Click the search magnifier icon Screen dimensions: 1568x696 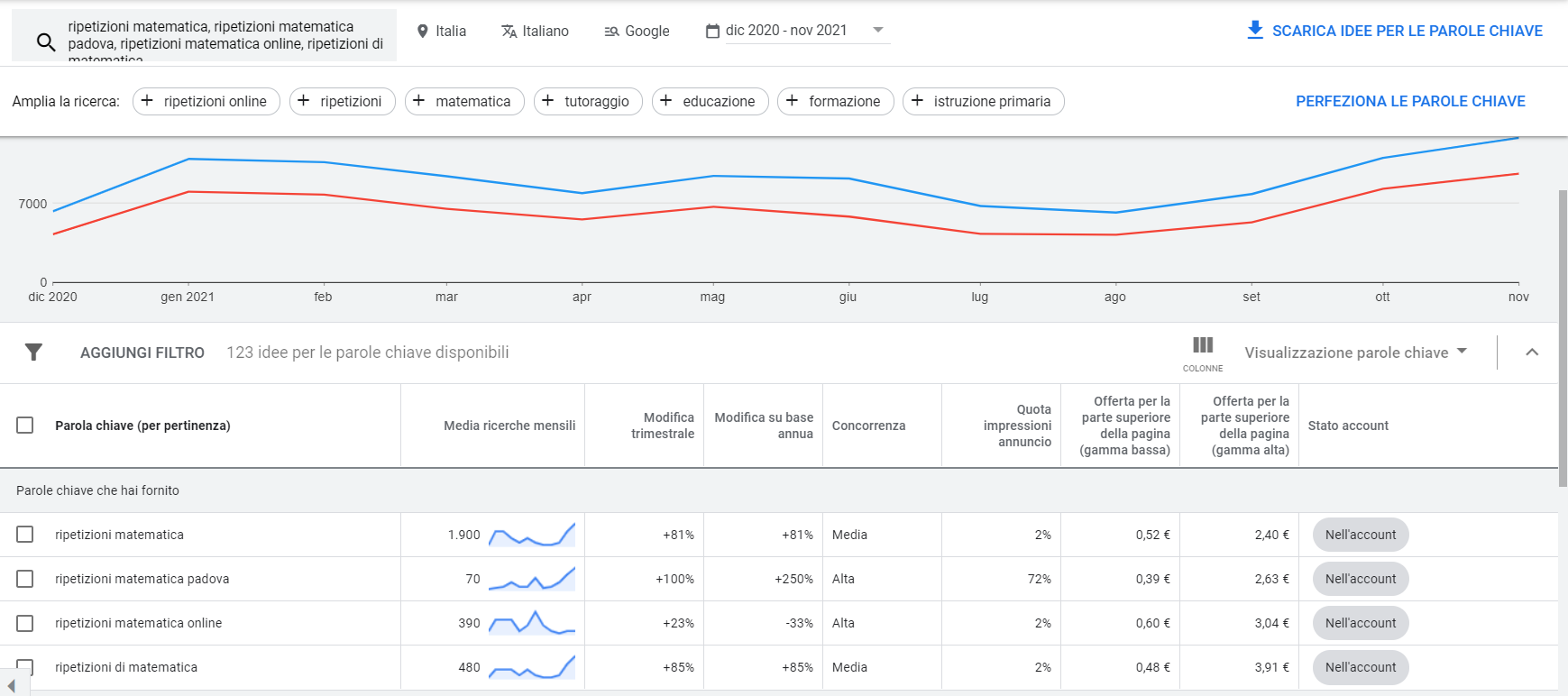[45, 41]
